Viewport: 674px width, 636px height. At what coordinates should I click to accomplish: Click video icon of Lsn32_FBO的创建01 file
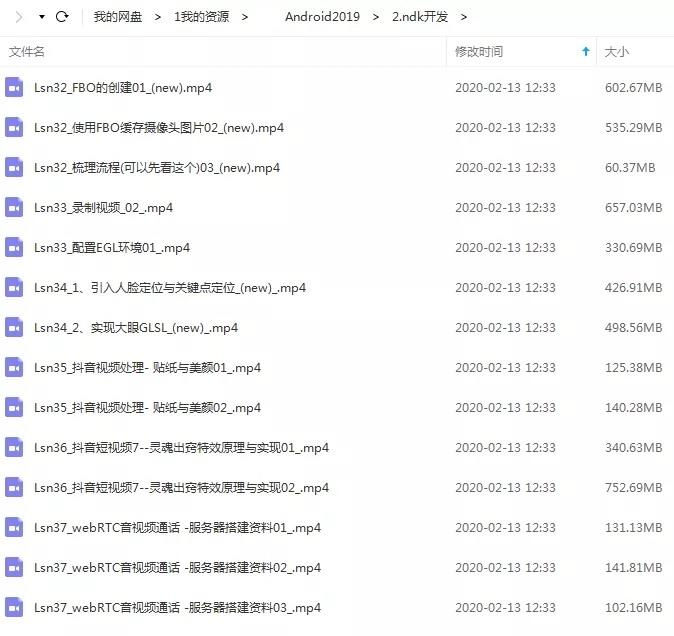point(14,87)
